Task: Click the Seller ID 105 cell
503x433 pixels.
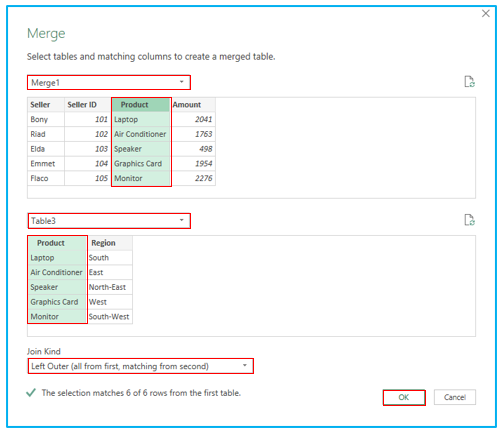Action: 88,178
